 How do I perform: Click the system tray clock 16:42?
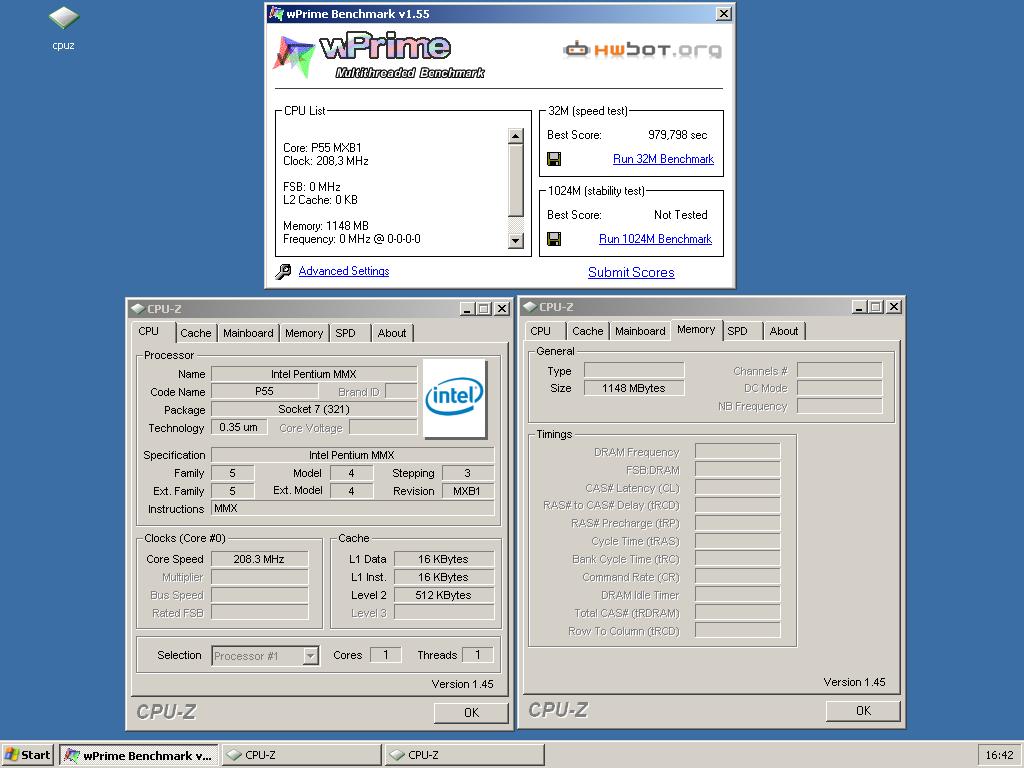click(x=999, y=755)
